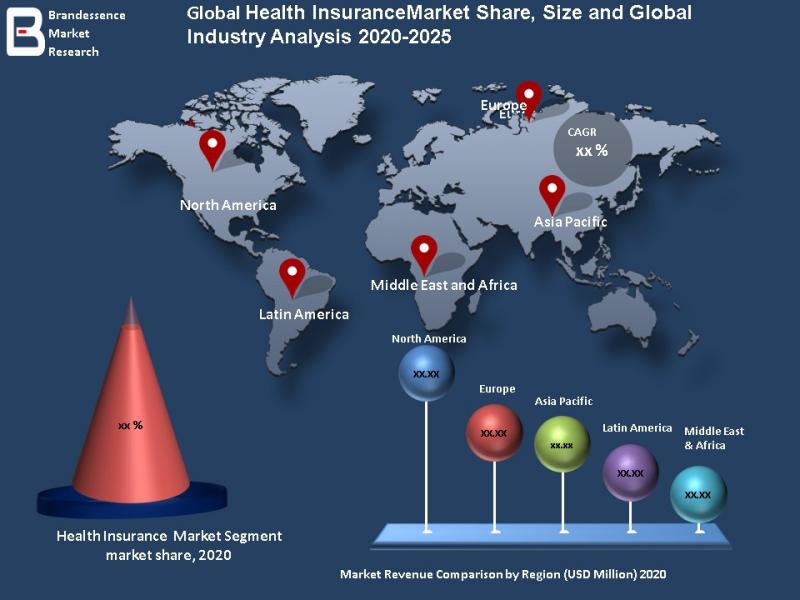The width and height of the screenshot is (800, 600).
Task: Click the CAGR xx % circle
Action: pyautogui.click(x=593, y=147)
